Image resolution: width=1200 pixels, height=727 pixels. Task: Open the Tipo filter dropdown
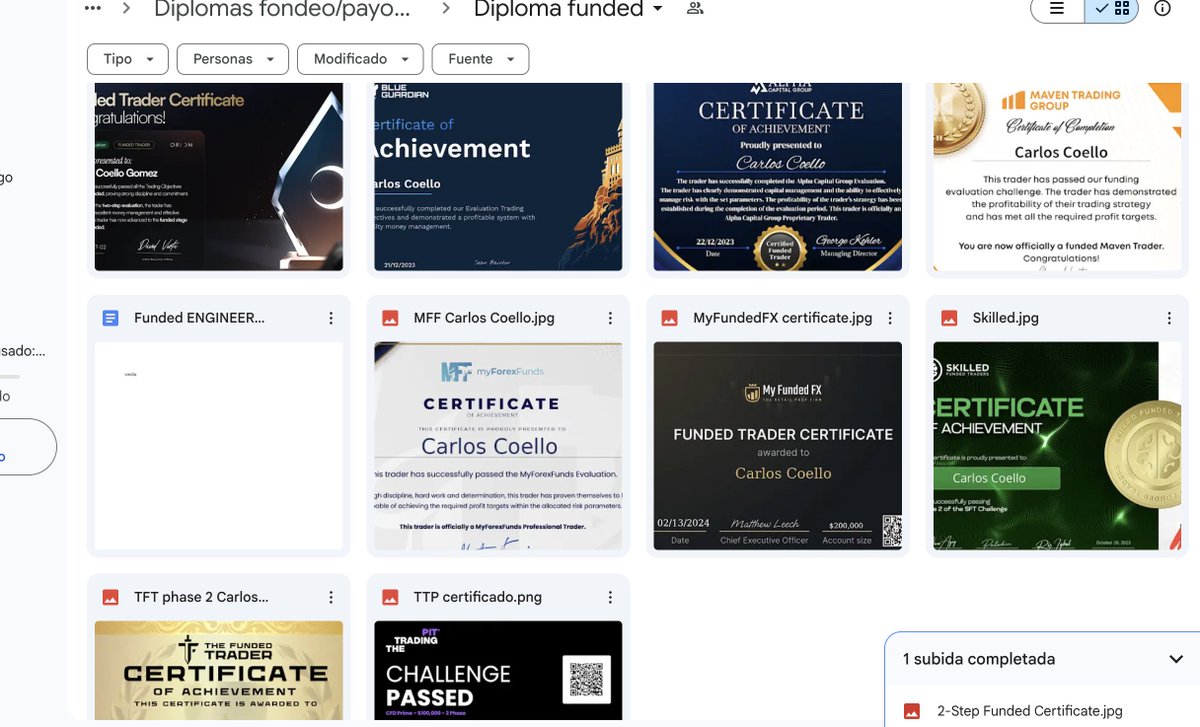pyautogui.click(x=128, y=59)
